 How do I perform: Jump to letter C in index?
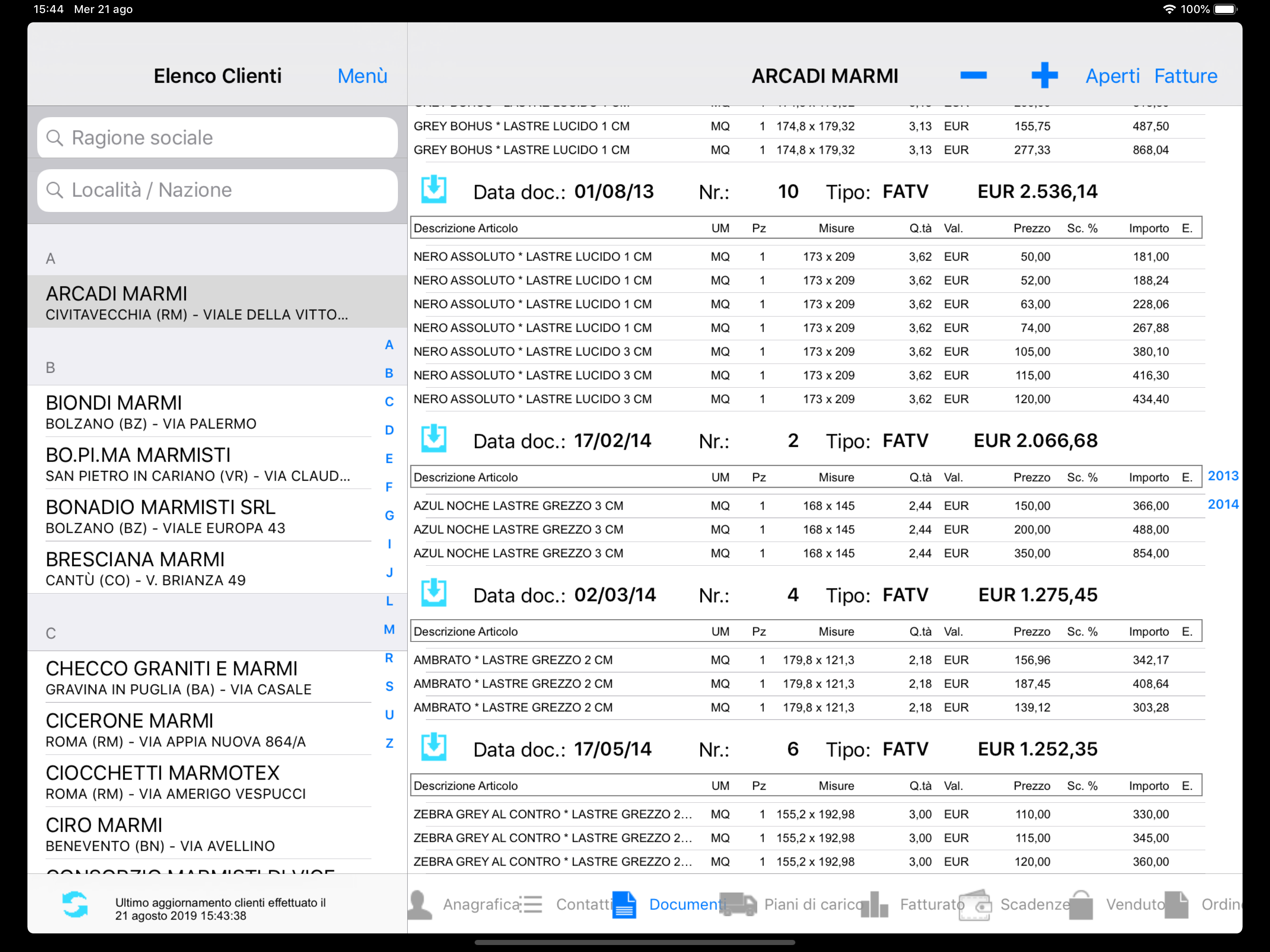389,402
